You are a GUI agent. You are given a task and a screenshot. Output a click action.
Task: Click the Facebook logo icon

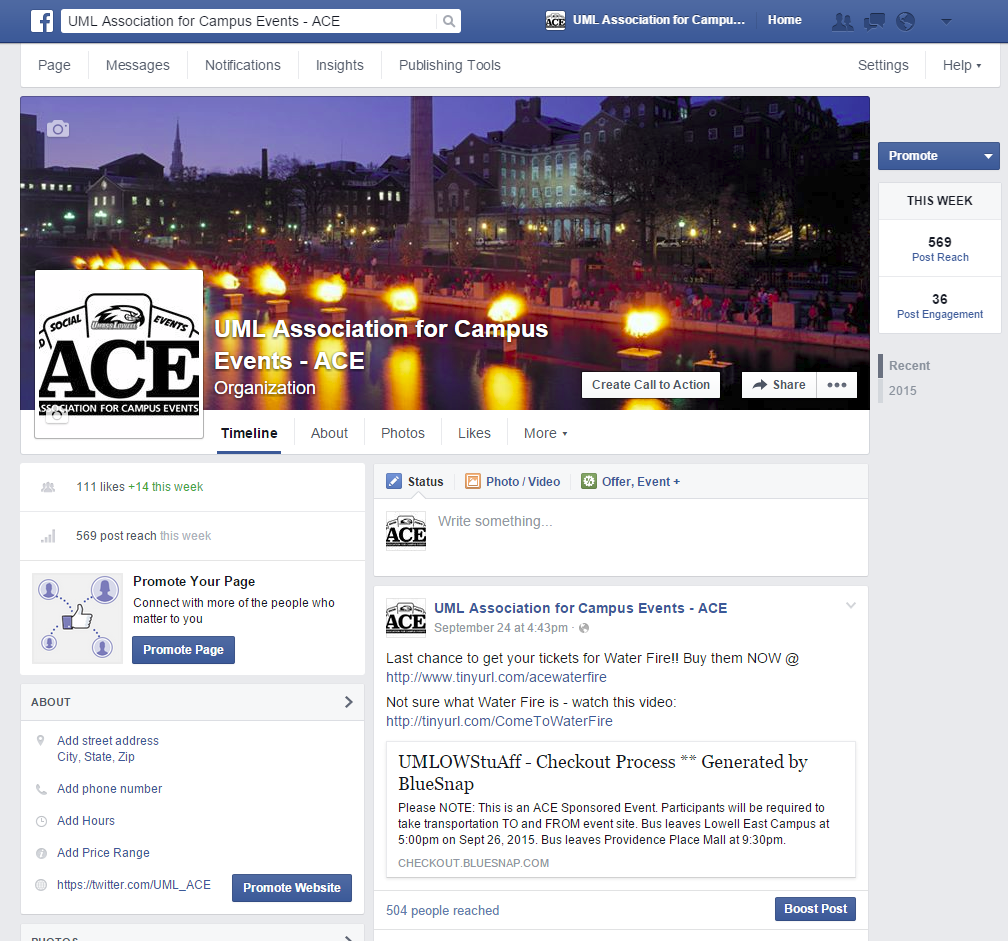[42, 21]
